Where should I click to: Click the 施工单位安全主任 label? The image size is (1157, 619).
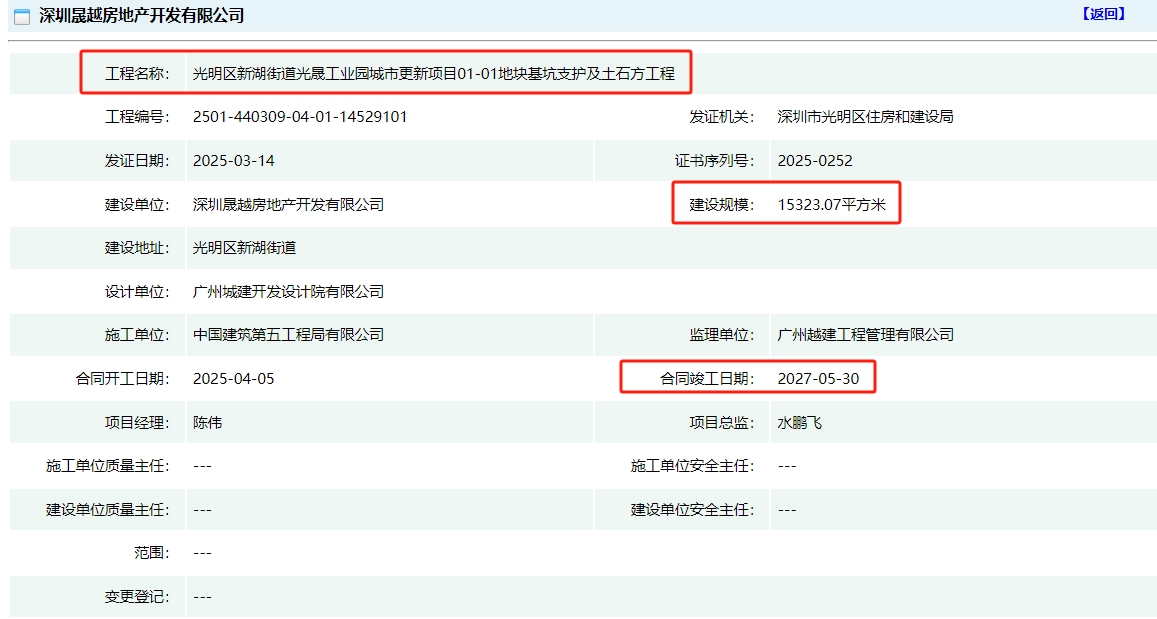(692, 466)
